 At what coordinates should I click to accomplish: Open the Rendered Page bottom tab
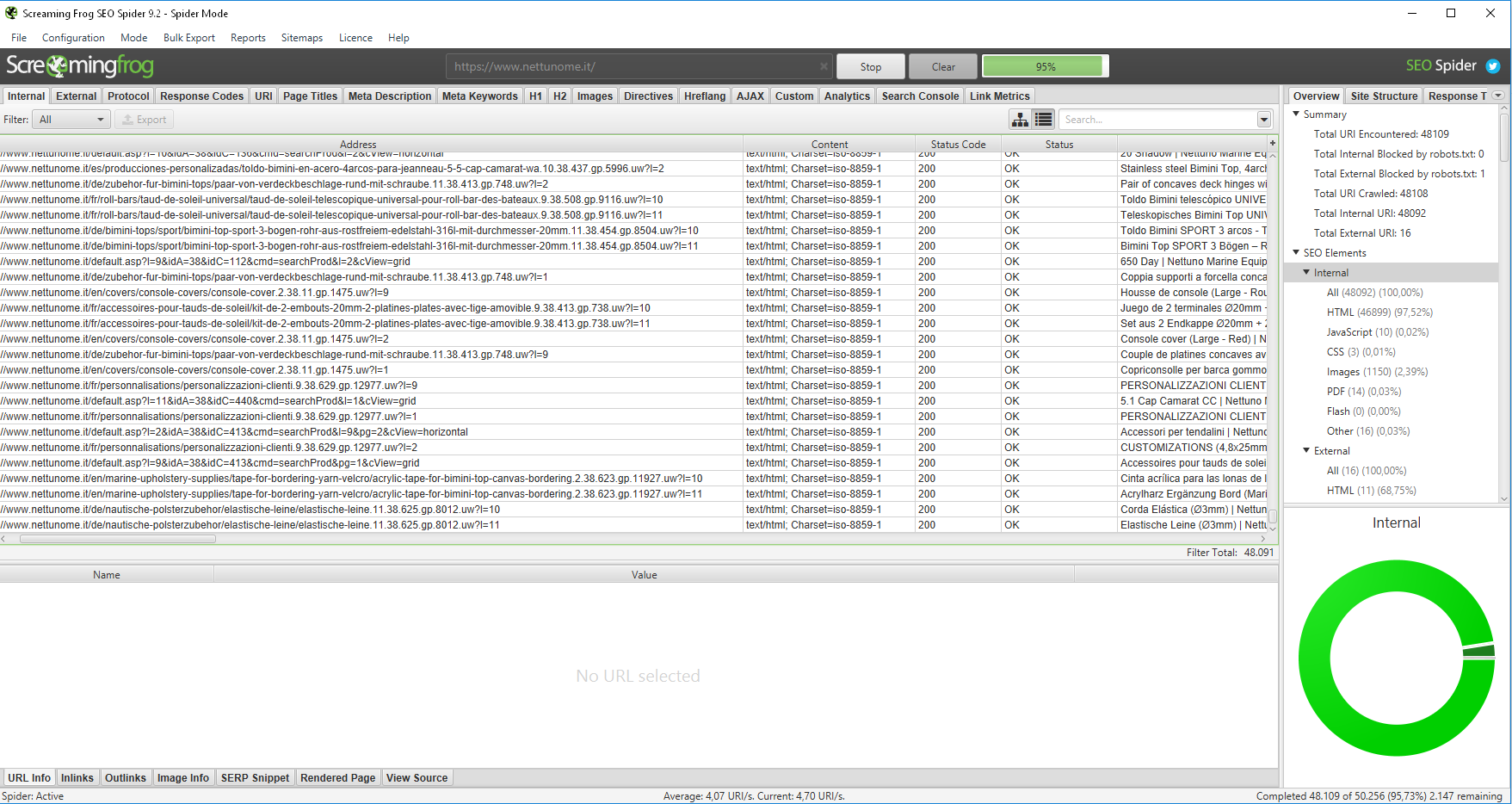[x=337, y=778]
